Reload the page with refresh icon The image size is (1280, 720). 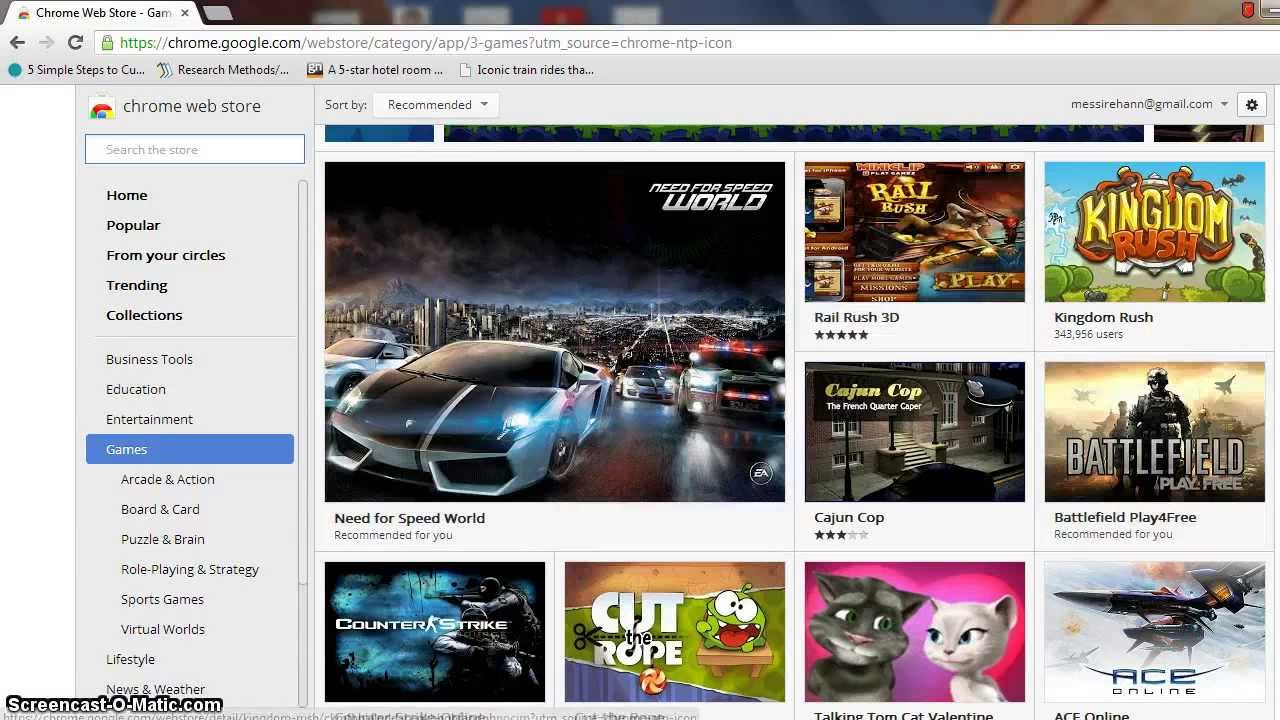coord(75,42)
